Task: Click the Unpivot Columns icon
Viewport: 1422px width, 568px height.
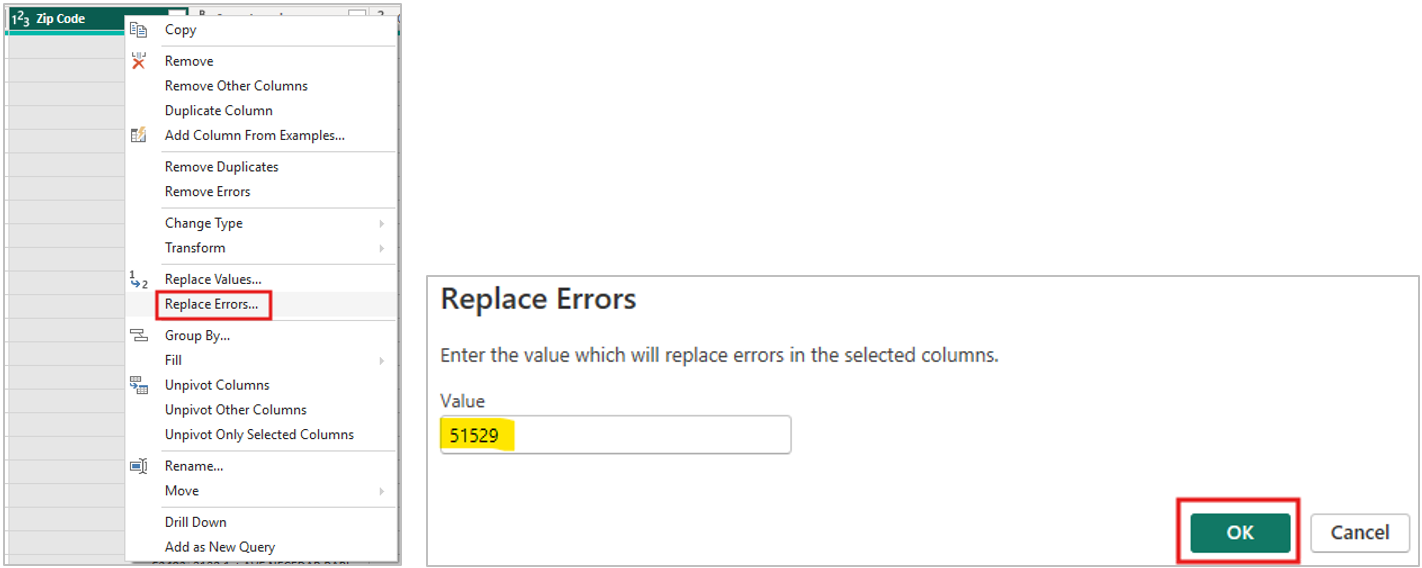Action: (138, 385)
